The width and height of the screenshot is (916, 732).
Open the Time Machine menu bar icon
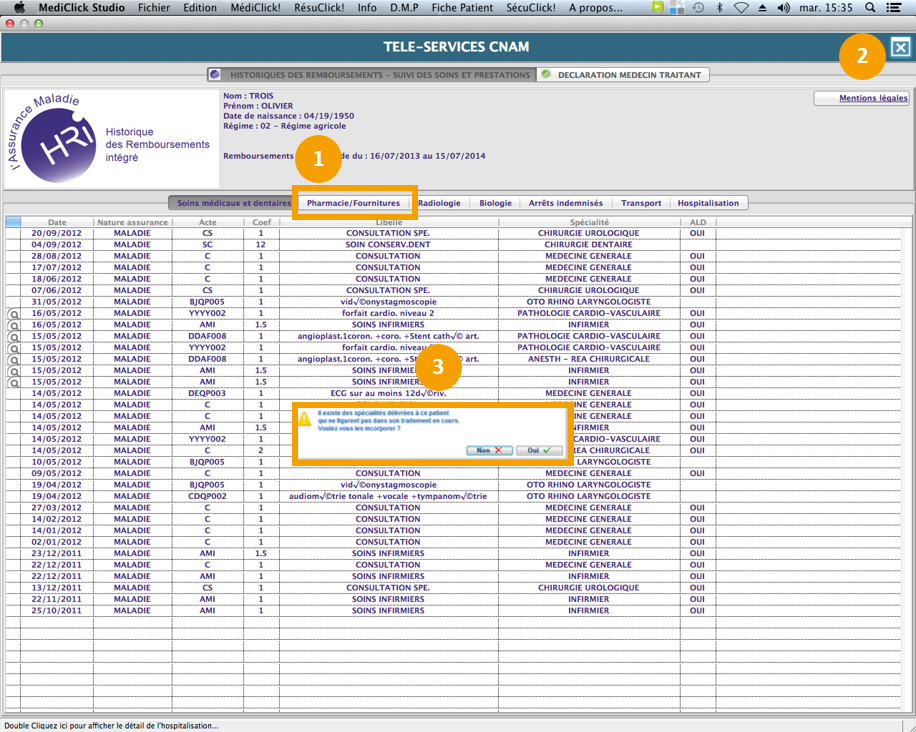698,8
